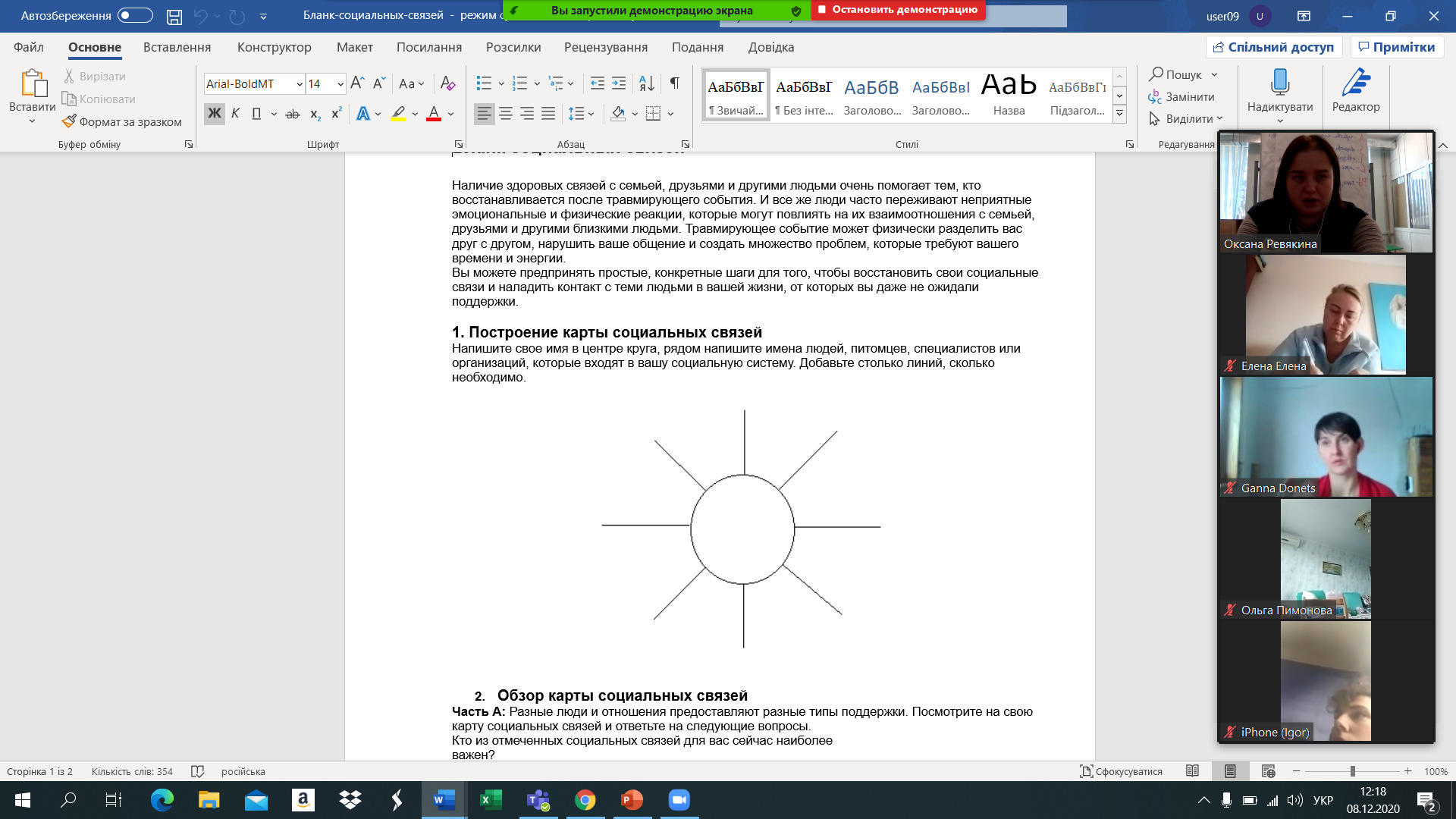Switch to the Конструктор tab

274,47
